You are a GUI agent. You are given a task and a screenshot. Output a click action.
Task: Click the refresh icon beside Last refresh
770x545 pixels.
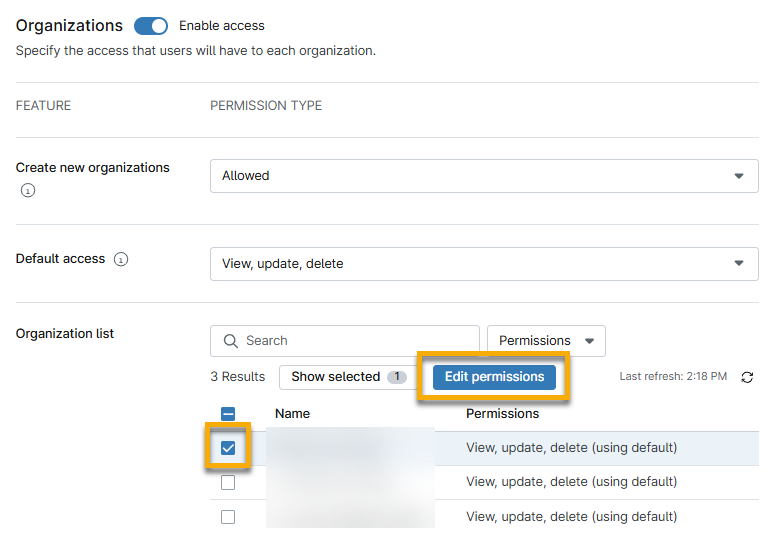coord(747,377)
